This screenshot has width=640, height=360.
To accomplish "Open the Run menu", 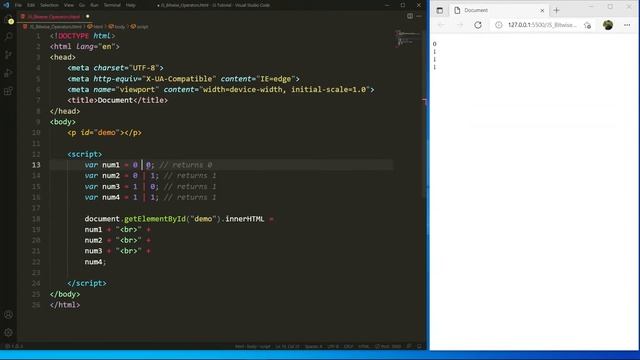I will pos(94,5).
